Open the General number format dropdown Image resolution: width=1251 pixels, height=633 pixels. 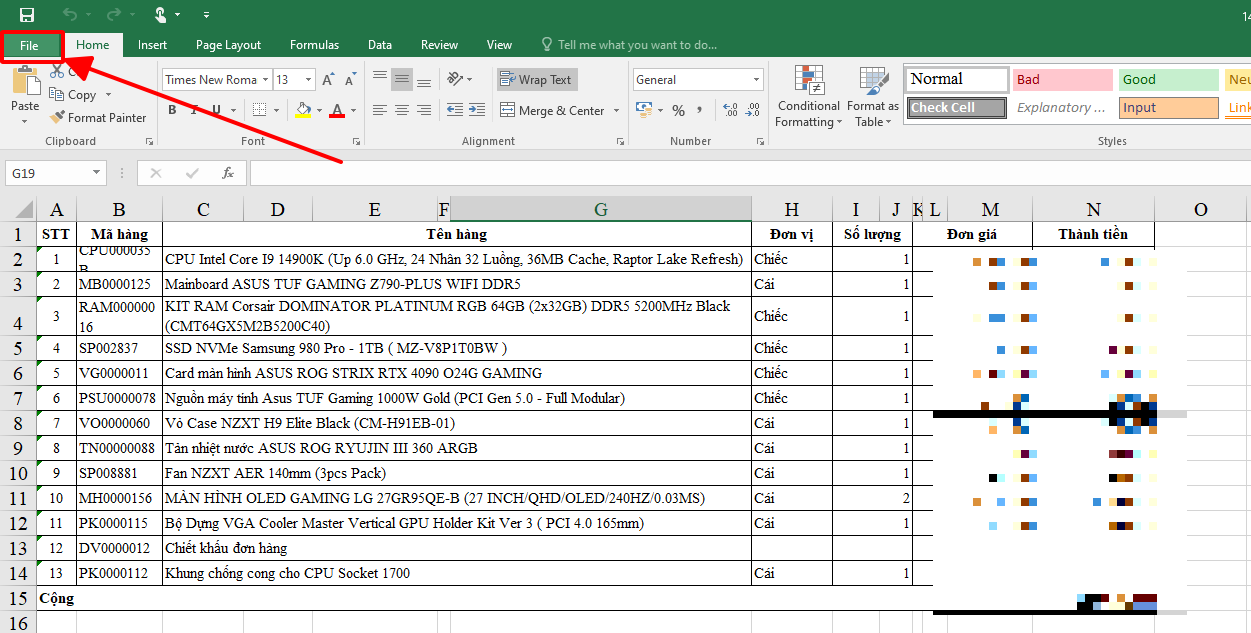point(756,80)
